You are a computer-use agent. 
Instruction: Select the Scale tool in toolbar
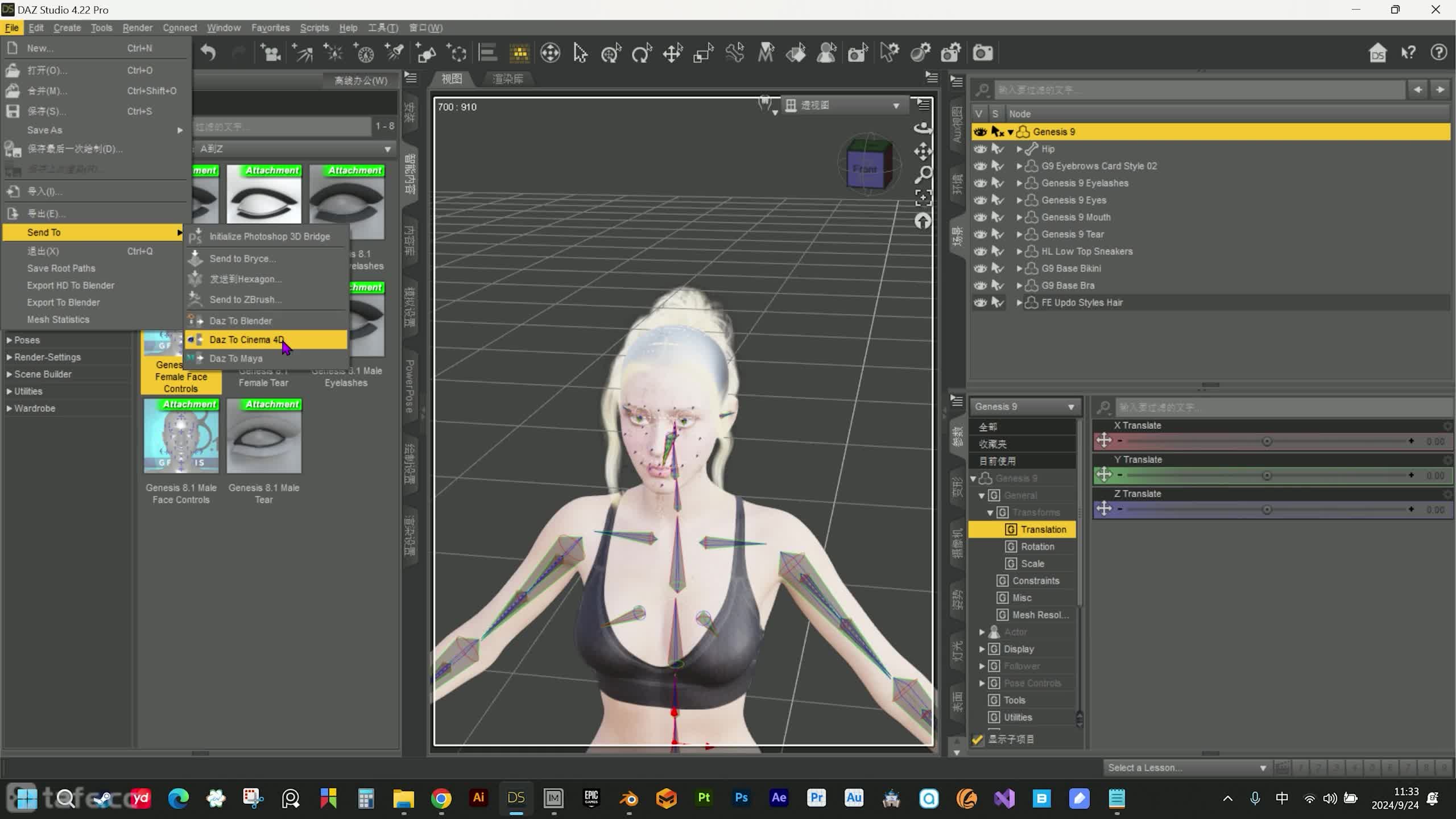tap(703, 53)
